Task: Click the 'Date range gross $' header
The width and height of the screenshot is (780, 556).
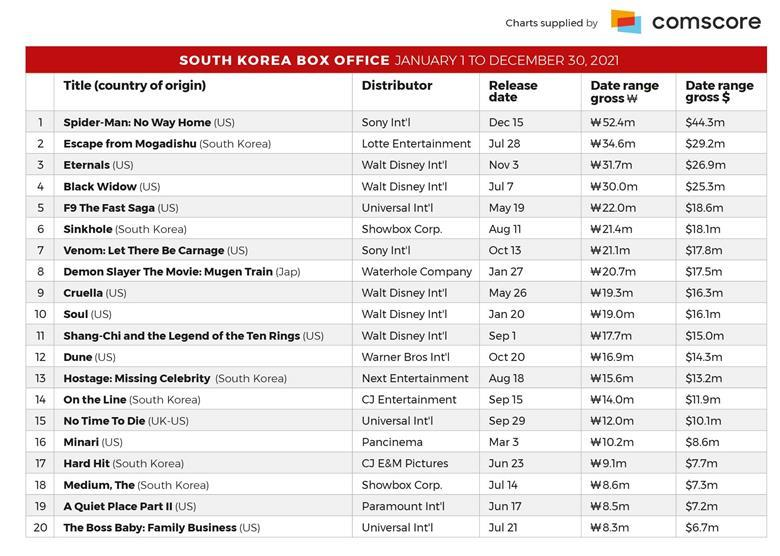Action: (719, 92)
